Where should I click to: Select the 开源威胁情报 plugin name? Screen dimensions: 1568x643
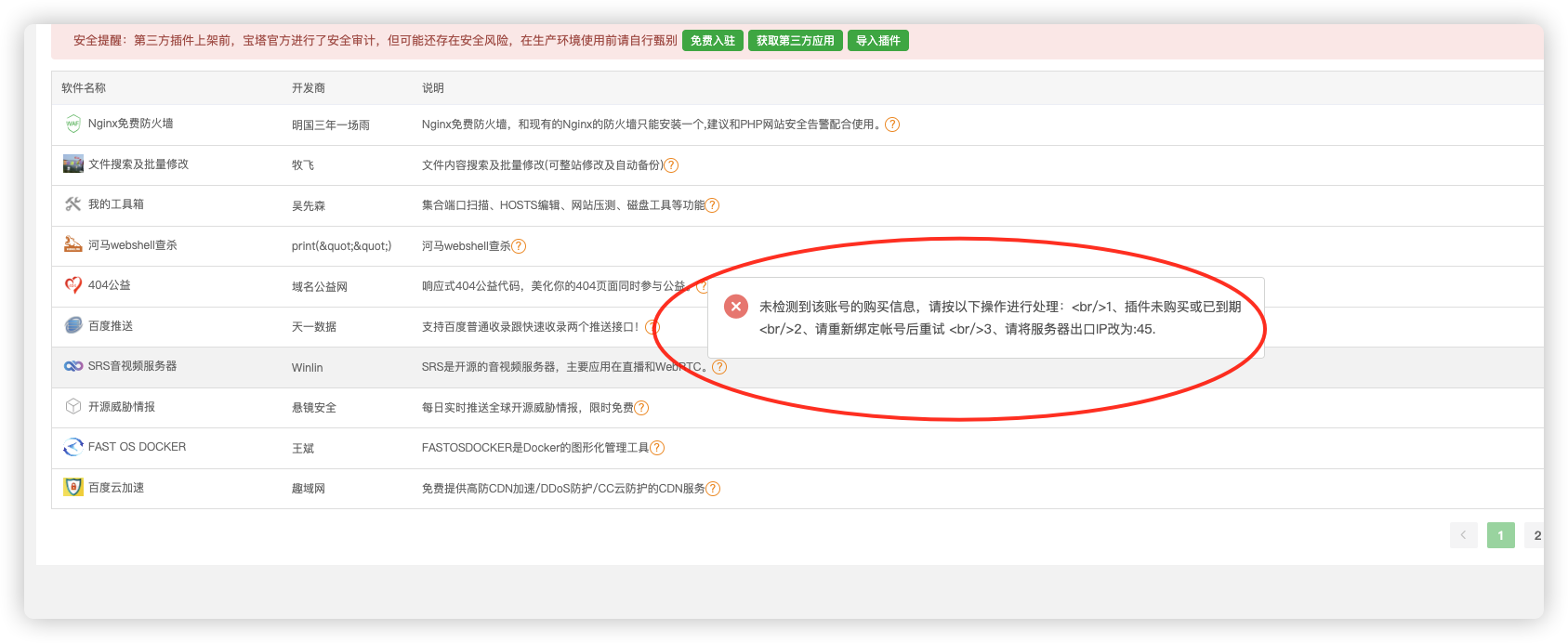[122, 407]
